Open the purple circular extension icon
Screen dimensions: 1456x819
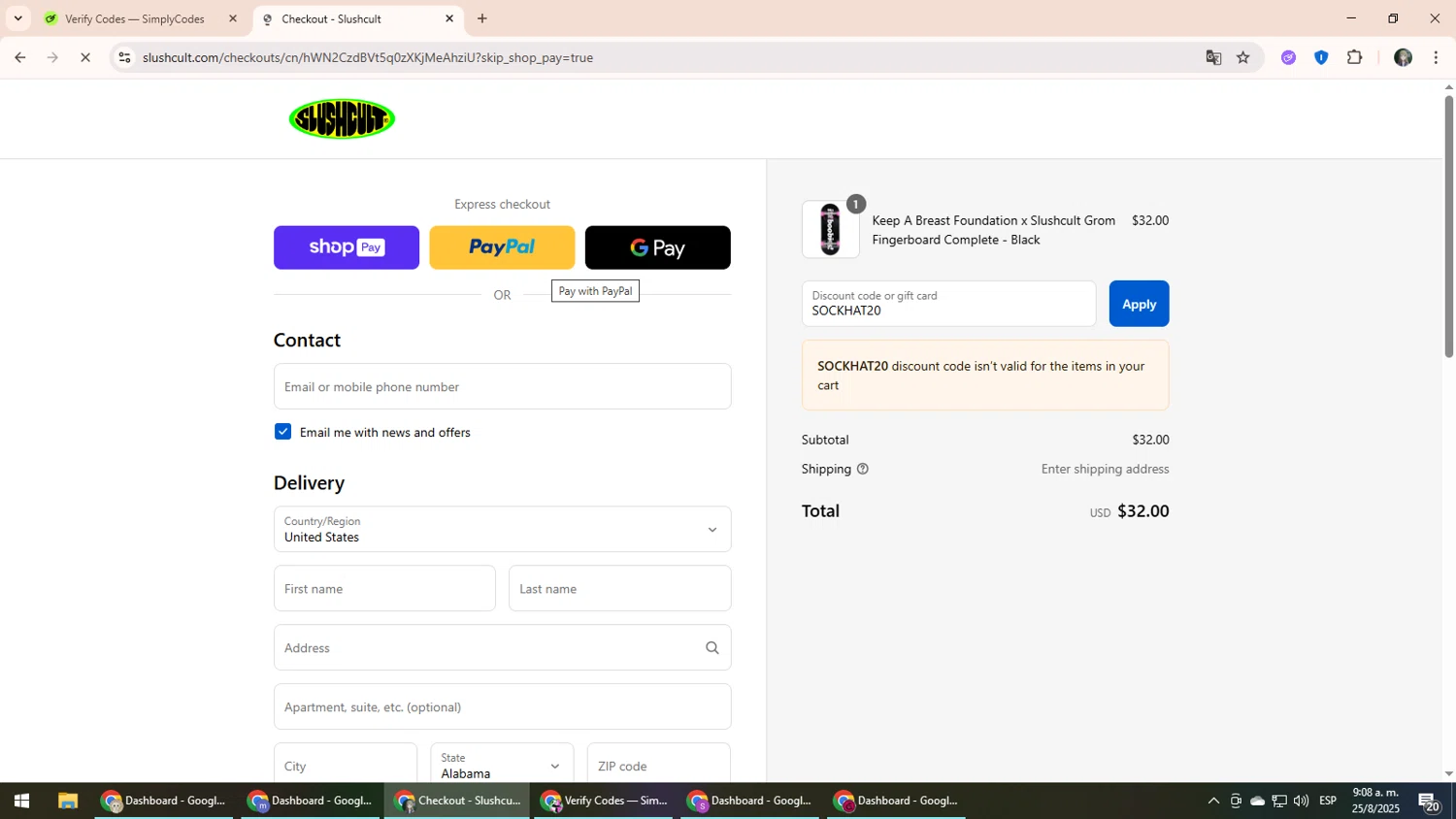click(1288, 57)
